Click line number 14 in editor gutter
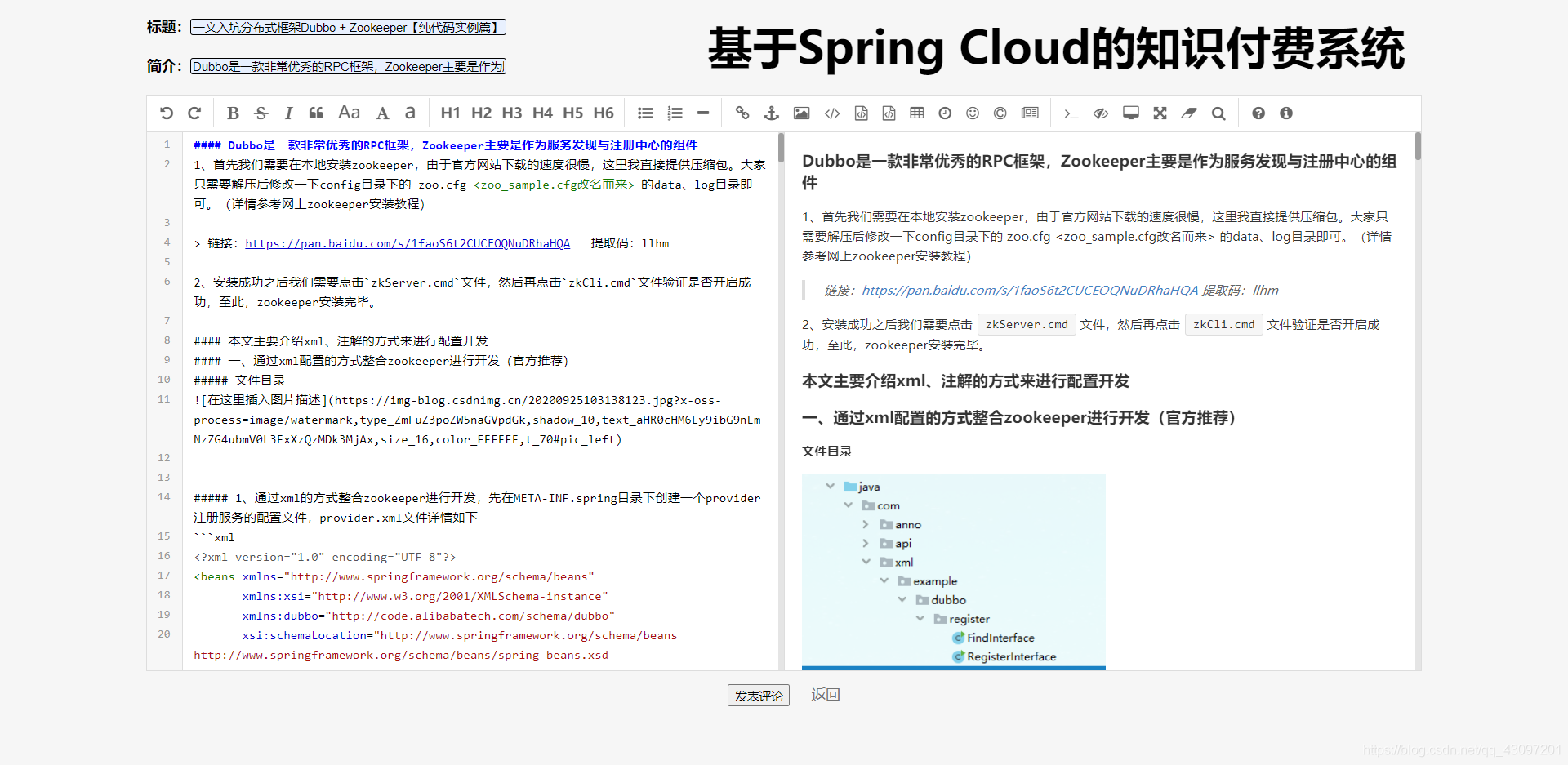1568x765 pixels. click(164, 497)
